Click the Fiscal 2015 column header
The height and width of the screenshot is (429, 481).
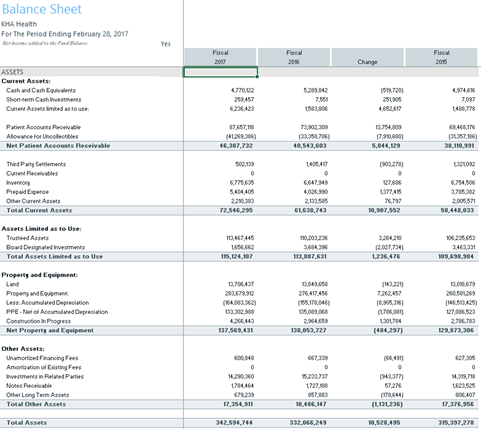441,57
